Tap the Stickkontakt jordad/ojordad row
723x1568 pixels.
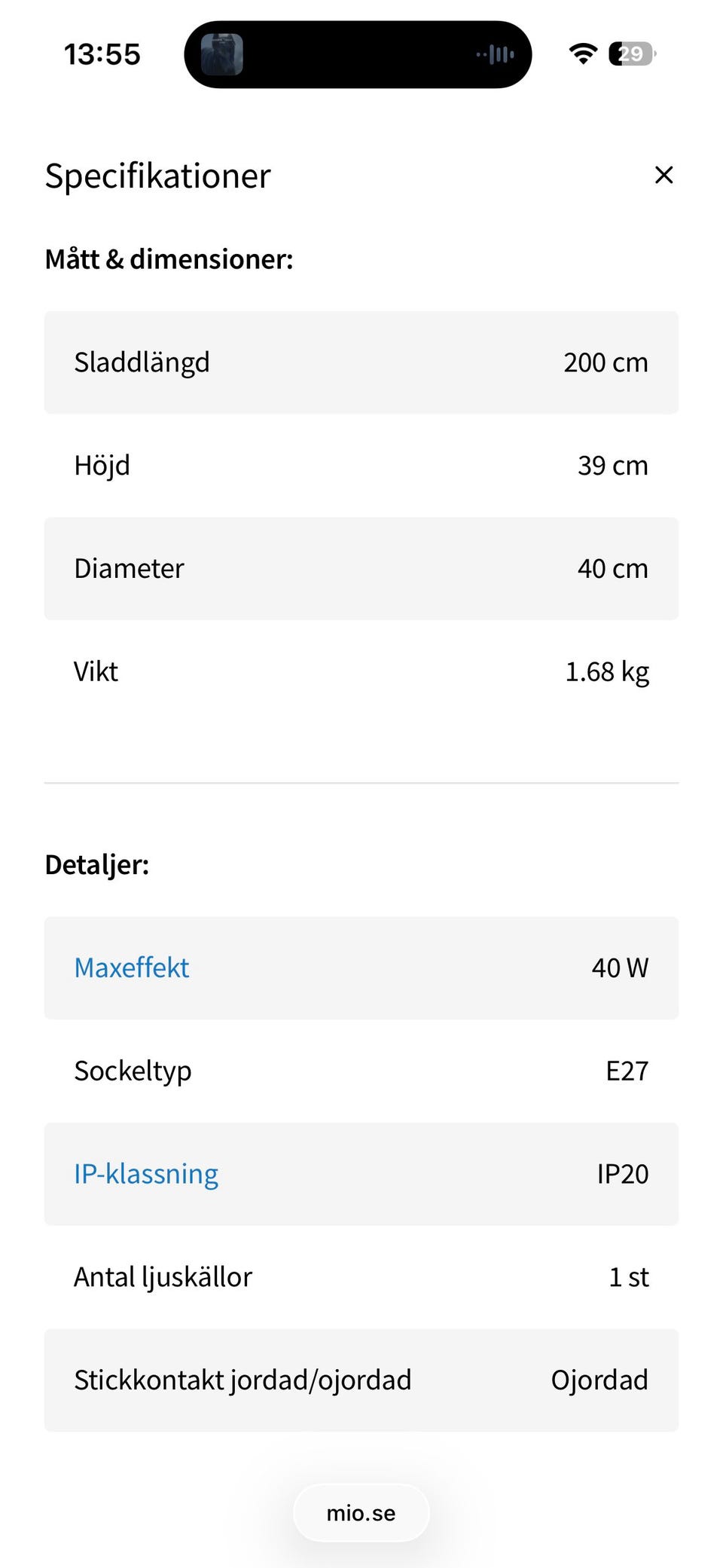(x=361, y=1380)
